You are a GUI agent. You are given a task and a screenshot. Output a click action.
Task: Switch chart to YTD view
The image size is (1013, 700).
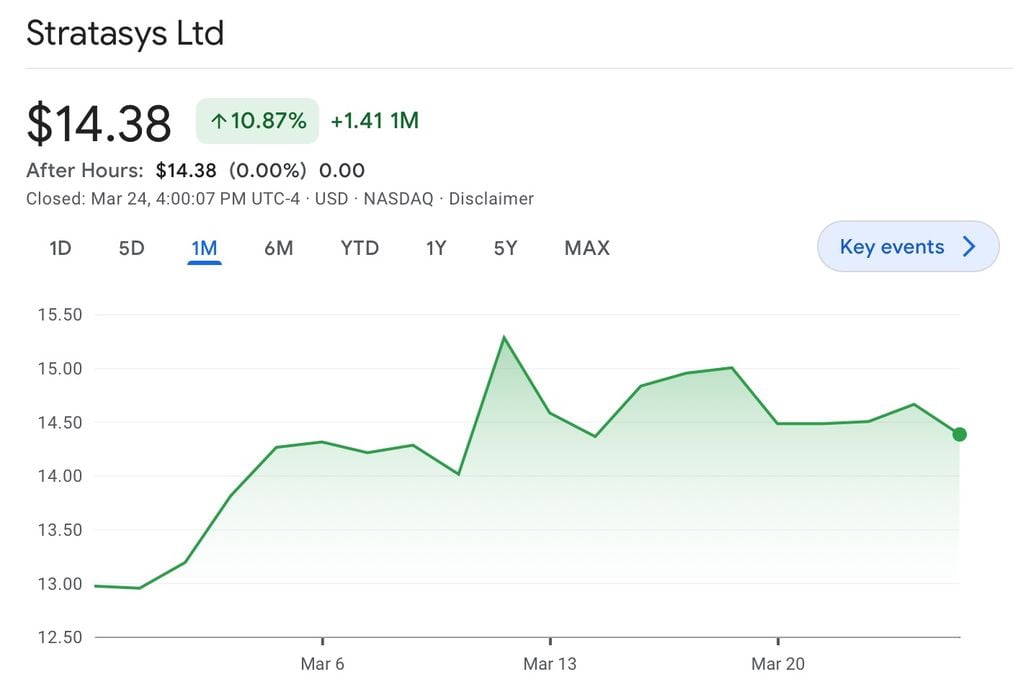pos(359,248)
